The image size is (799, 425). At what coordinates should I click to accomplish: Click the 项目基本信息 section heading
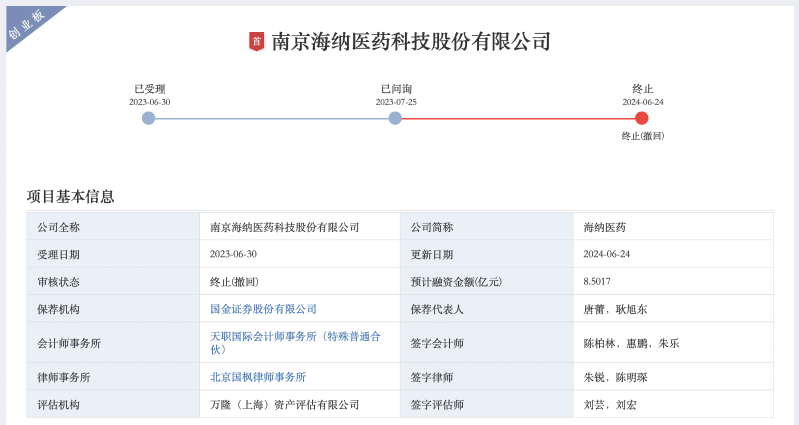click(x=71, y=196)
